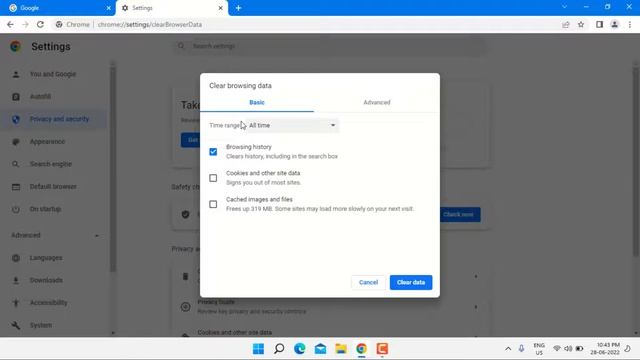Open Windows Start menu
This screenshot has height=360, width=640.
258,349
